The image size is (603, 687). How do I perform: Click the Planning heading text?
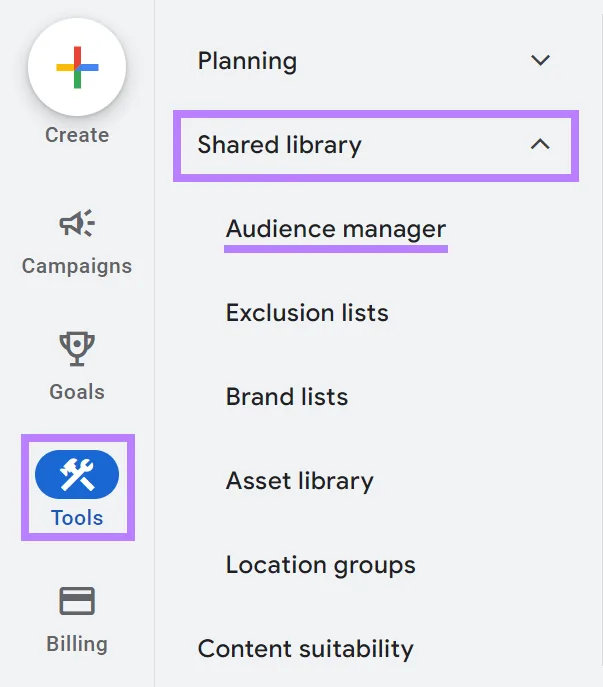click(247, 61)
